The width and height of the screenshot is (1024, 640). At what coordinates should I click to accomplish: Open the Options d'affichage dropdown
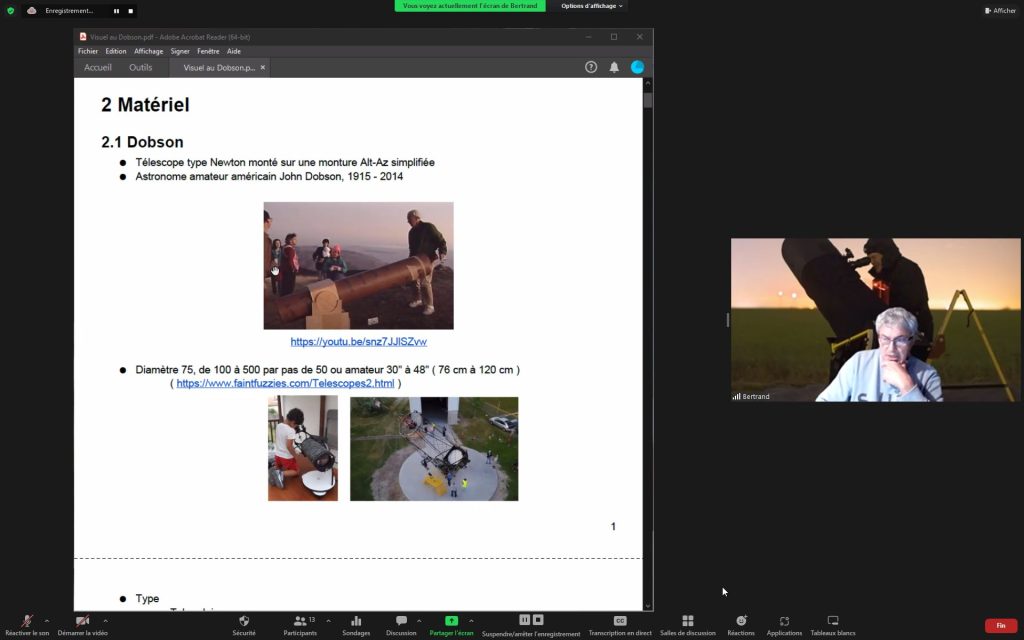(x=592, y=6)
